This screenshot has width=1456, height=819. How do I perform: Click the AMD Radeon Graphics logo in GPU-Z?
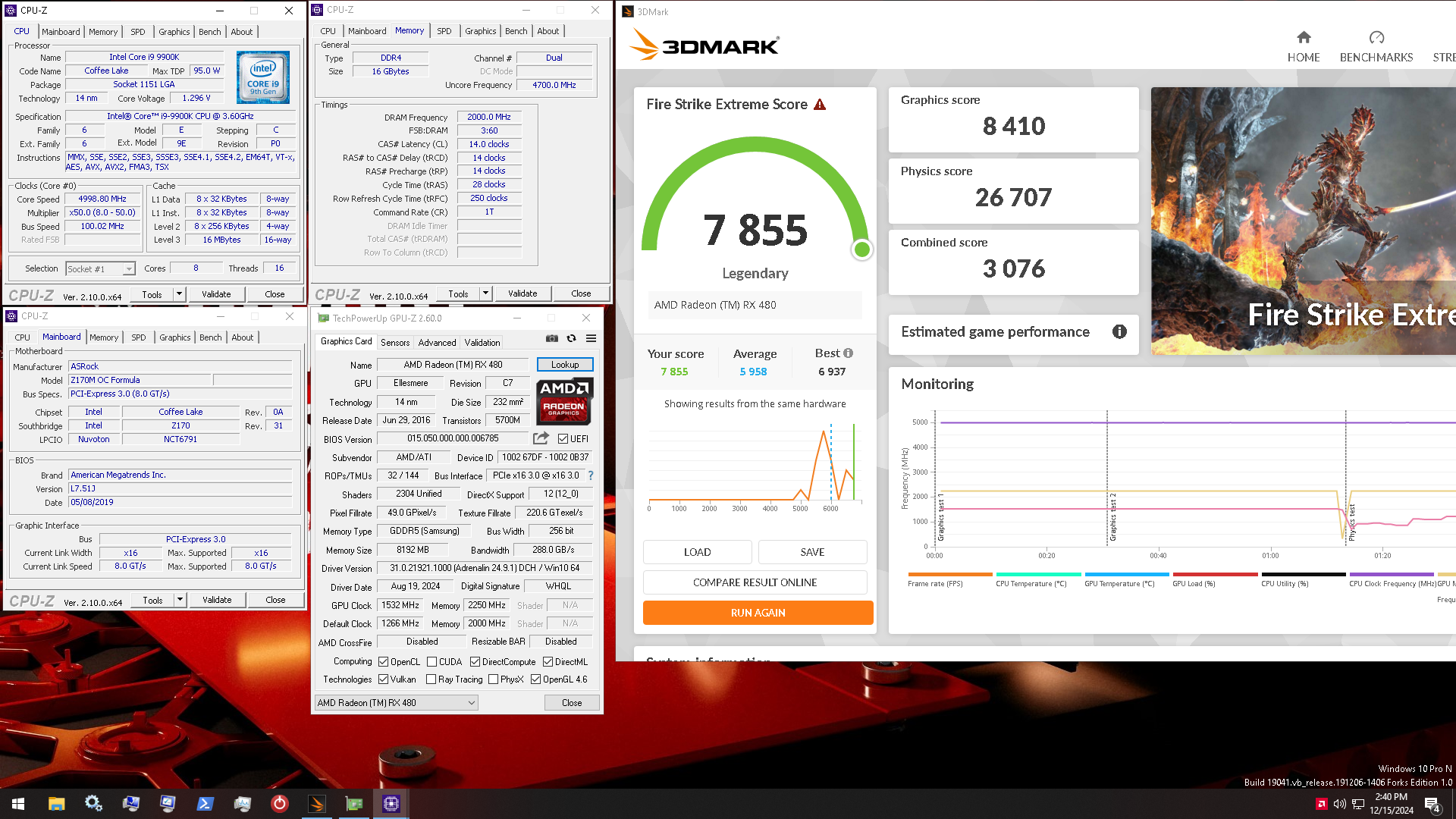(x=563, y=401)
